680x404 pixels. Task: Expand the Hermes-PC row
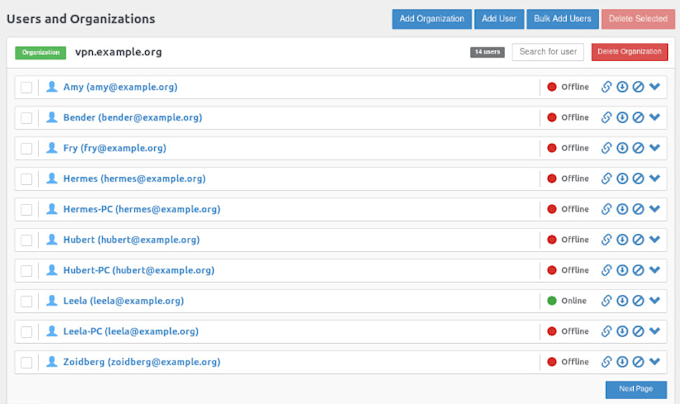coord(655,209)
